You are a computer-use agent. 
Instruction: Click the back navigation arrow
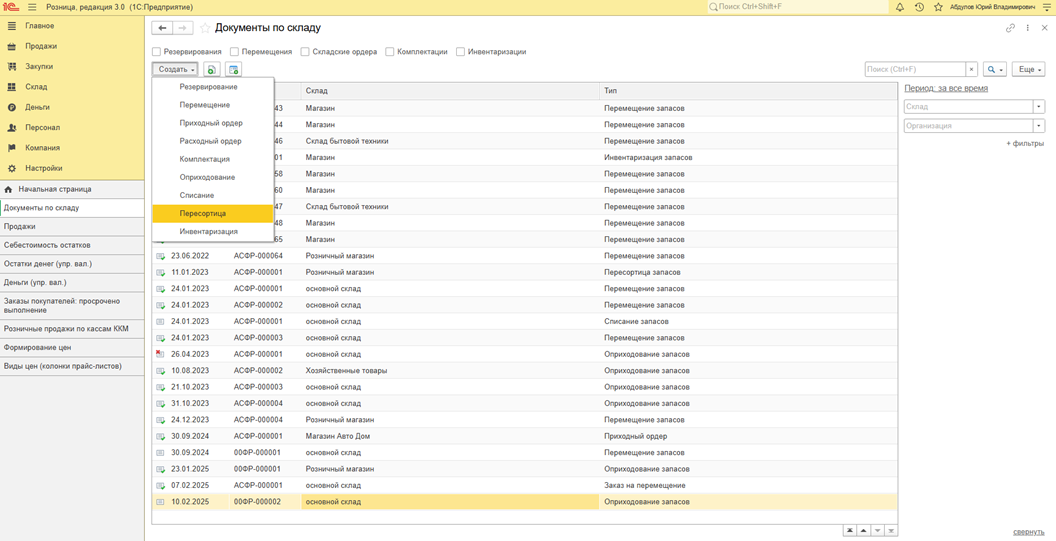pos(162,28)
